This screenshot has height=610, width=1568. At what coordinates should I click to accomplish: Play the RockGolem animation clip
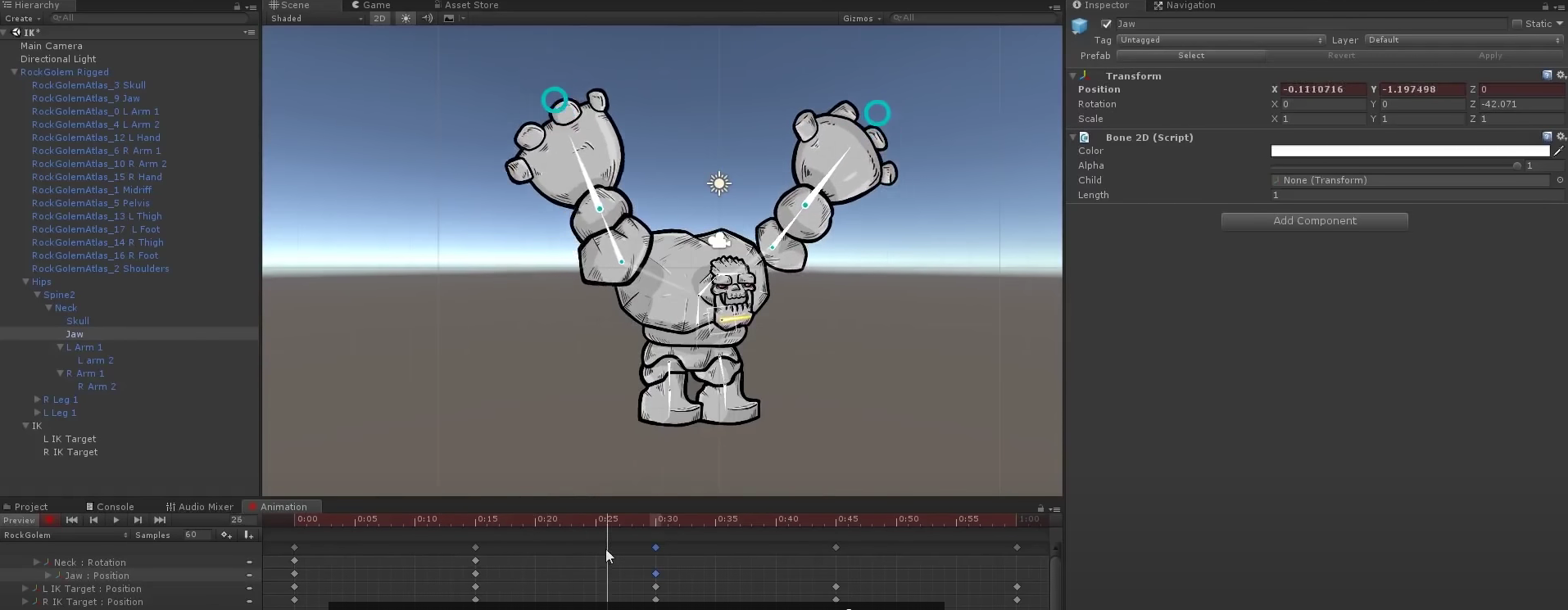coord(116,520)
